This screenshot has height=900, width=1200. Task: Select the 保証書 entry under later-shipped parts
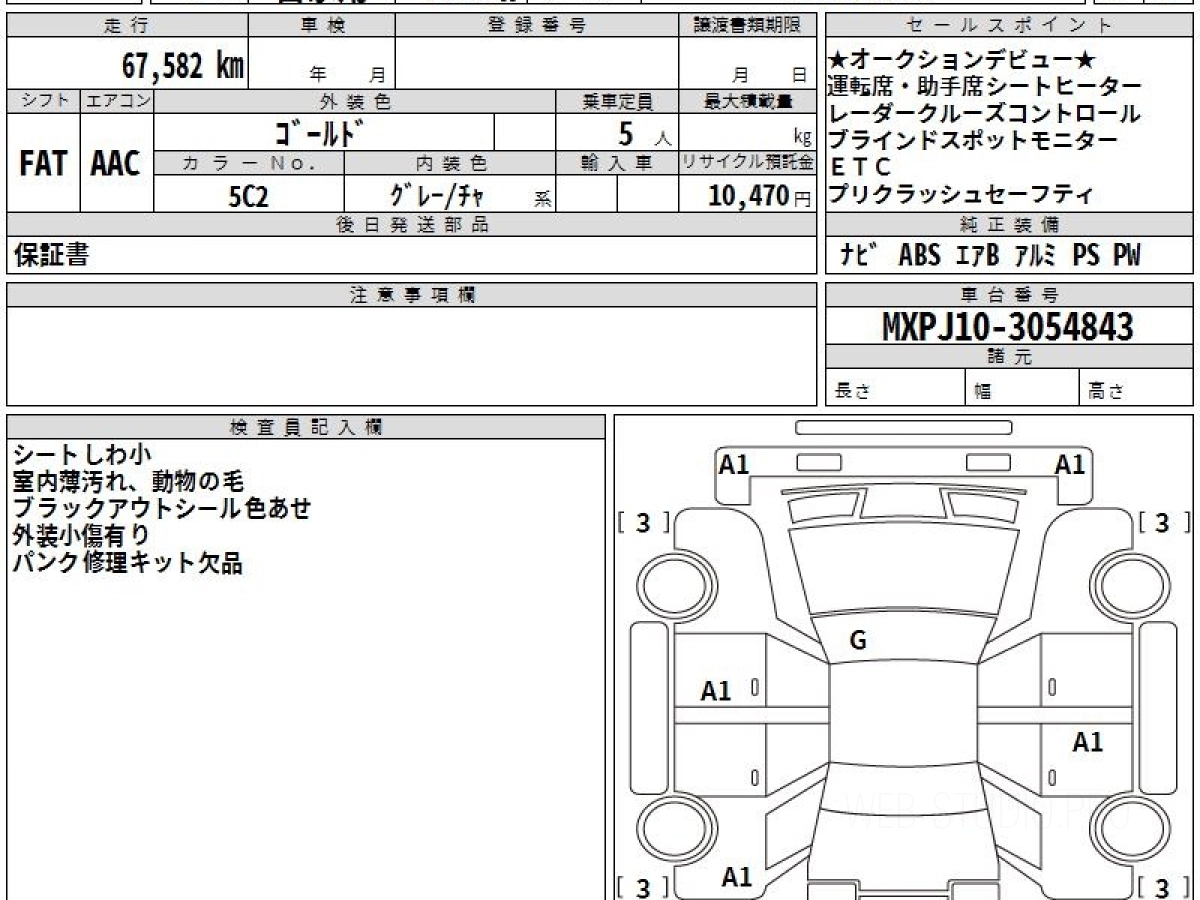click(50, 256)
